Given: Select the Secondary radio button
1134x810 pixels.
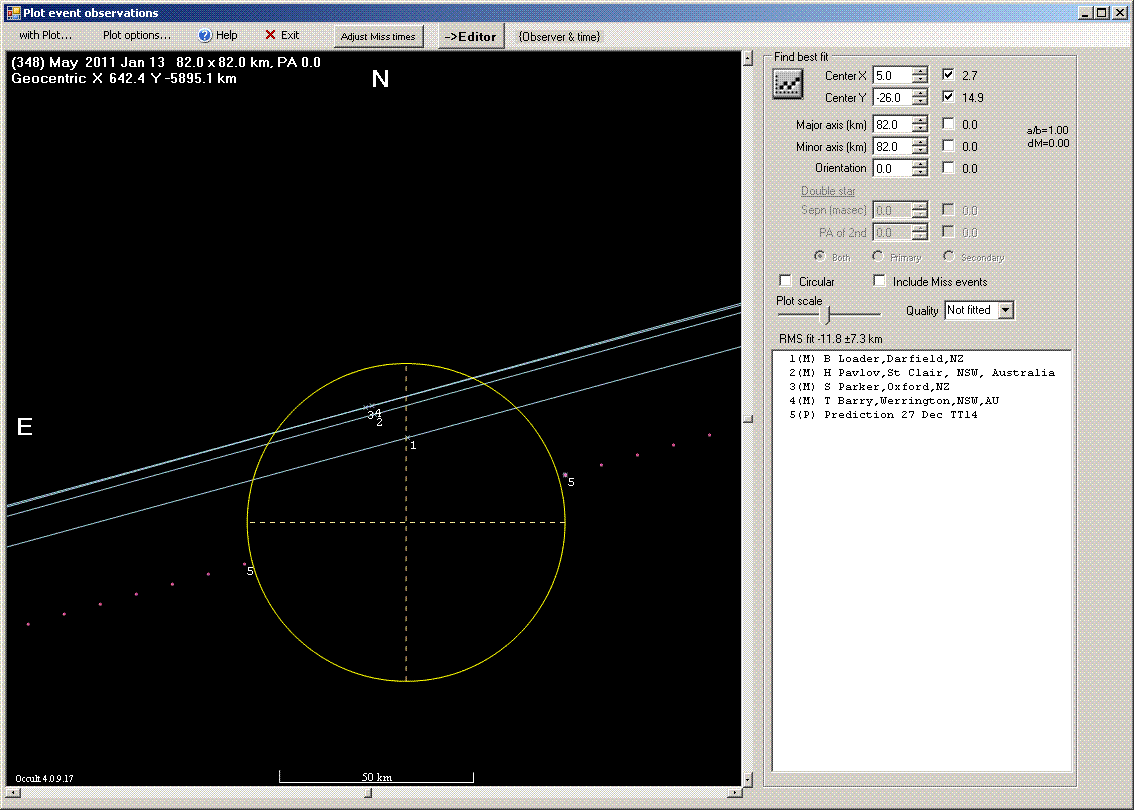Looking at the screenshot, I should 948,256.
